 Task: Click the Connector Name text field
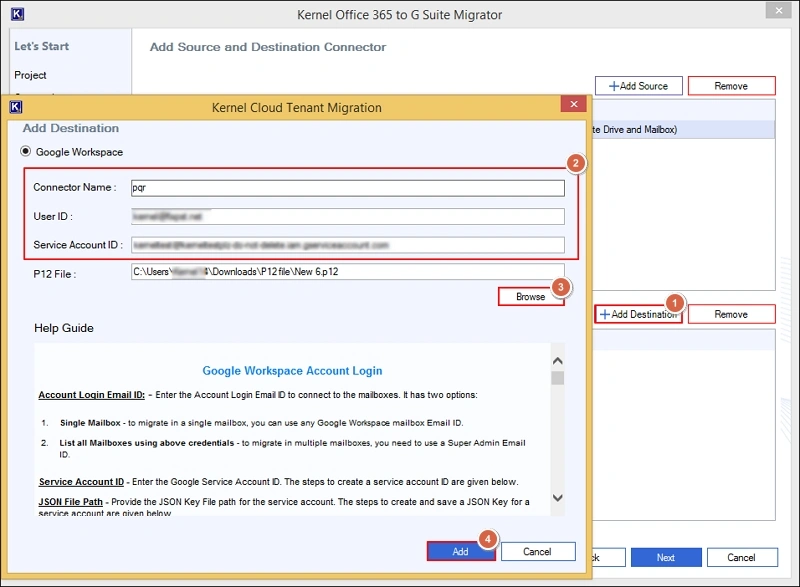tap(348, 187)
